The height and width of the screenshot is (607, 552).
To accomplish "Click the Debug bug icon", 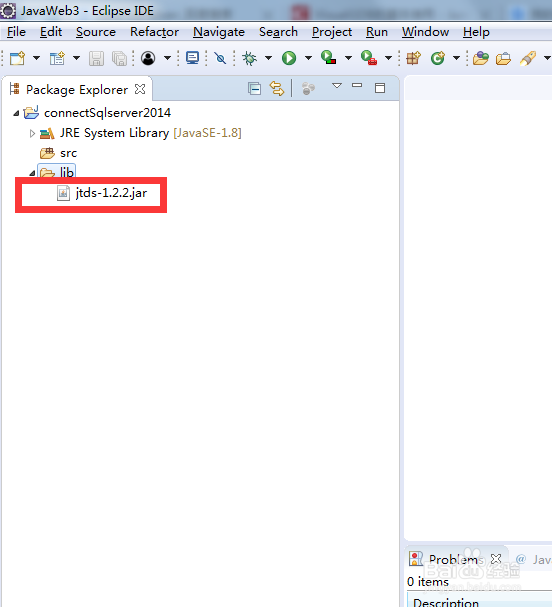I will [x=249, y=58].
